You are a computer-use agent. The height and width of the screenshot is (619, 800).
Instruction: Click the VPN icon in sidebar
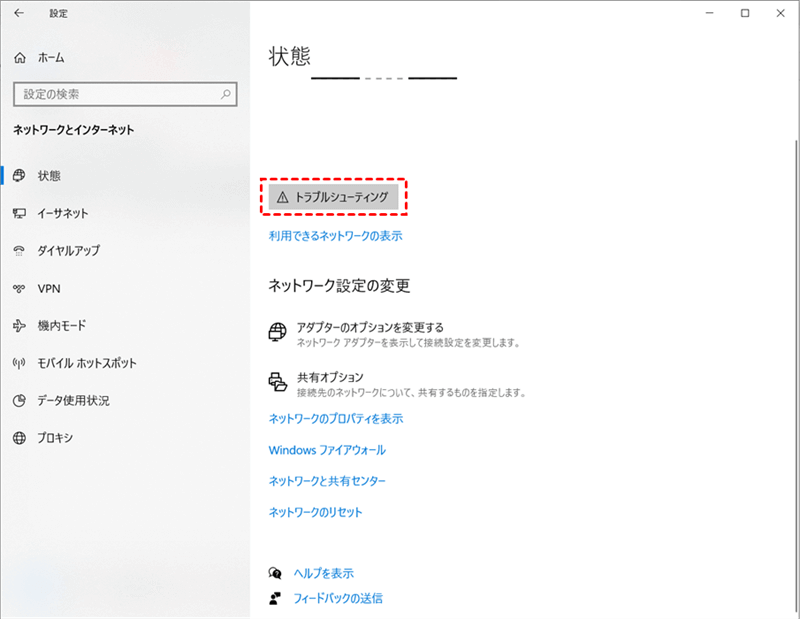tap(19, 288)
